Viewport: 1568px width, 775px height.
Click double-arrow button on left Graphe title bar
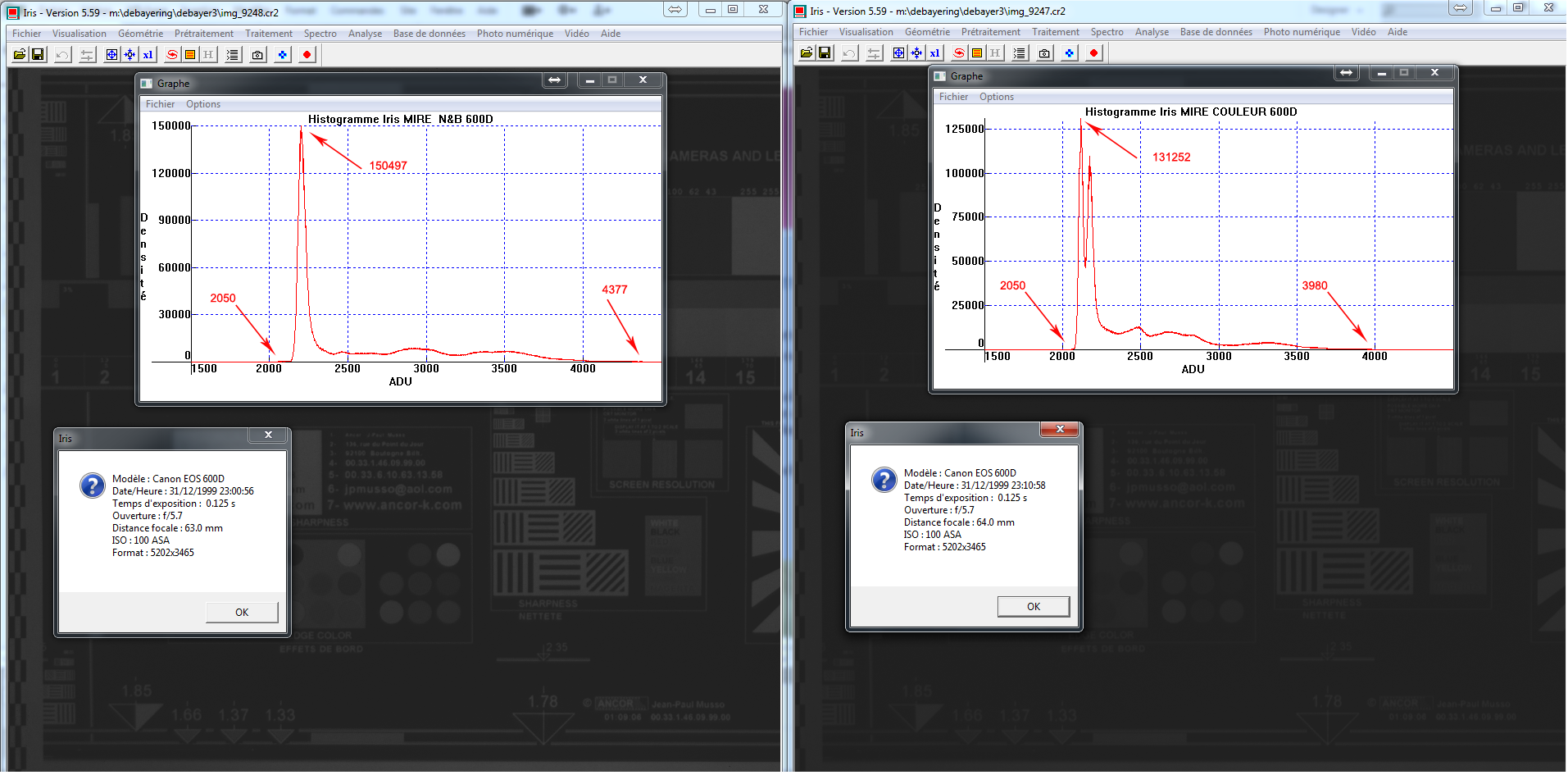(x=555, y=80)
